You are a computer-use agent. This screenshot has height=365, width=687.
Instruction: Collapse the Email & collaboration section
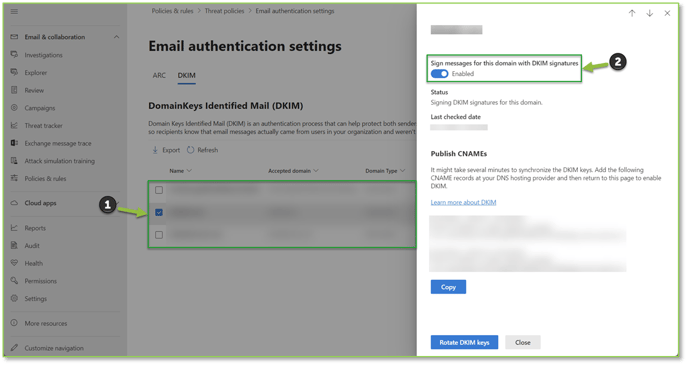click(117, 37)
